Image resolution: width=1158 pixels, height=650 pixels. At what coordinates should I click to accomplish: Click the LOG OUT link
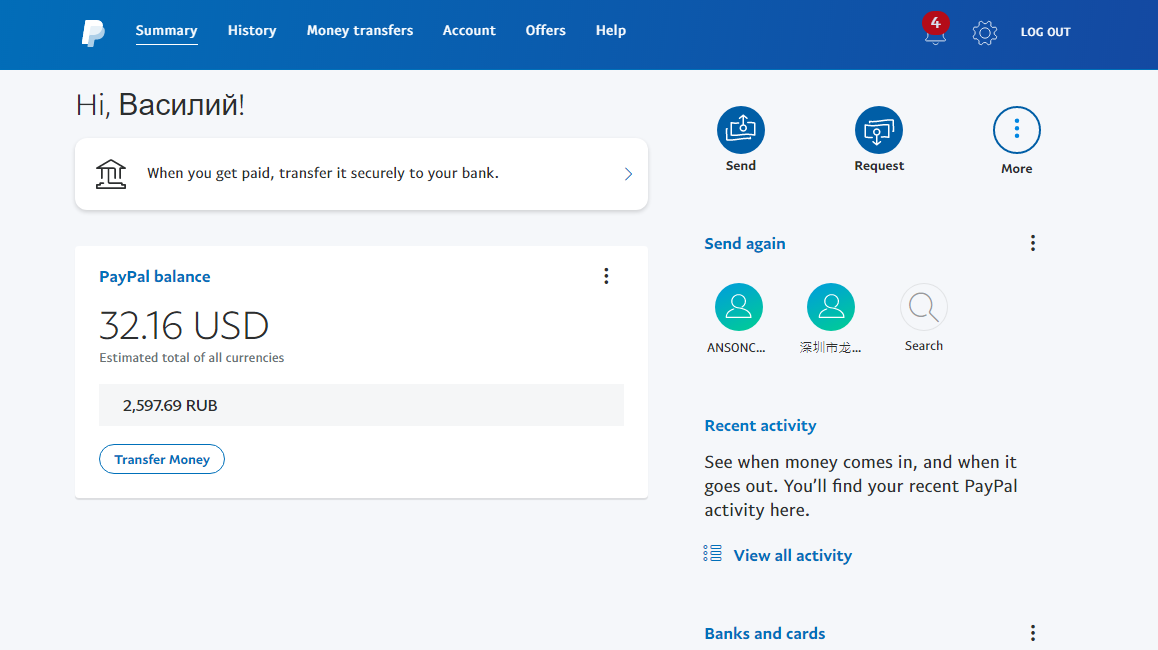click(1045, 32)
